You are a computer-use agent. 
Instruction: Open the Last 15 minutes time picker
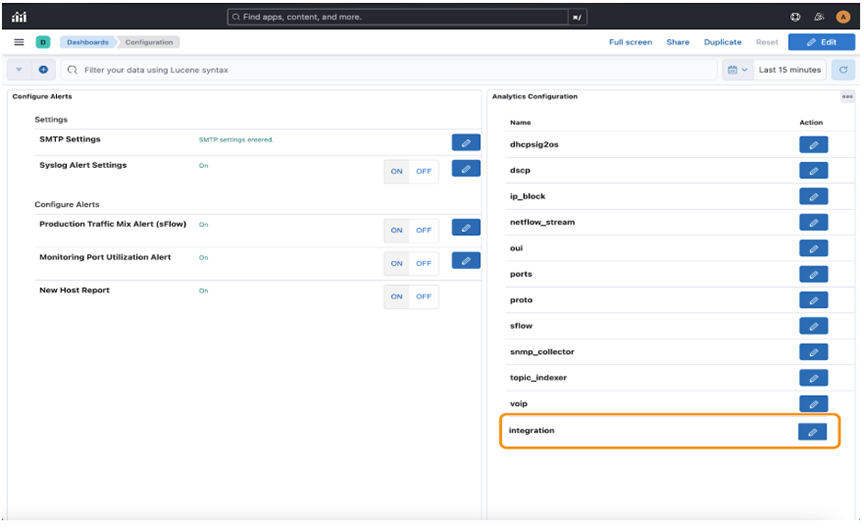[x=789, y=70]
